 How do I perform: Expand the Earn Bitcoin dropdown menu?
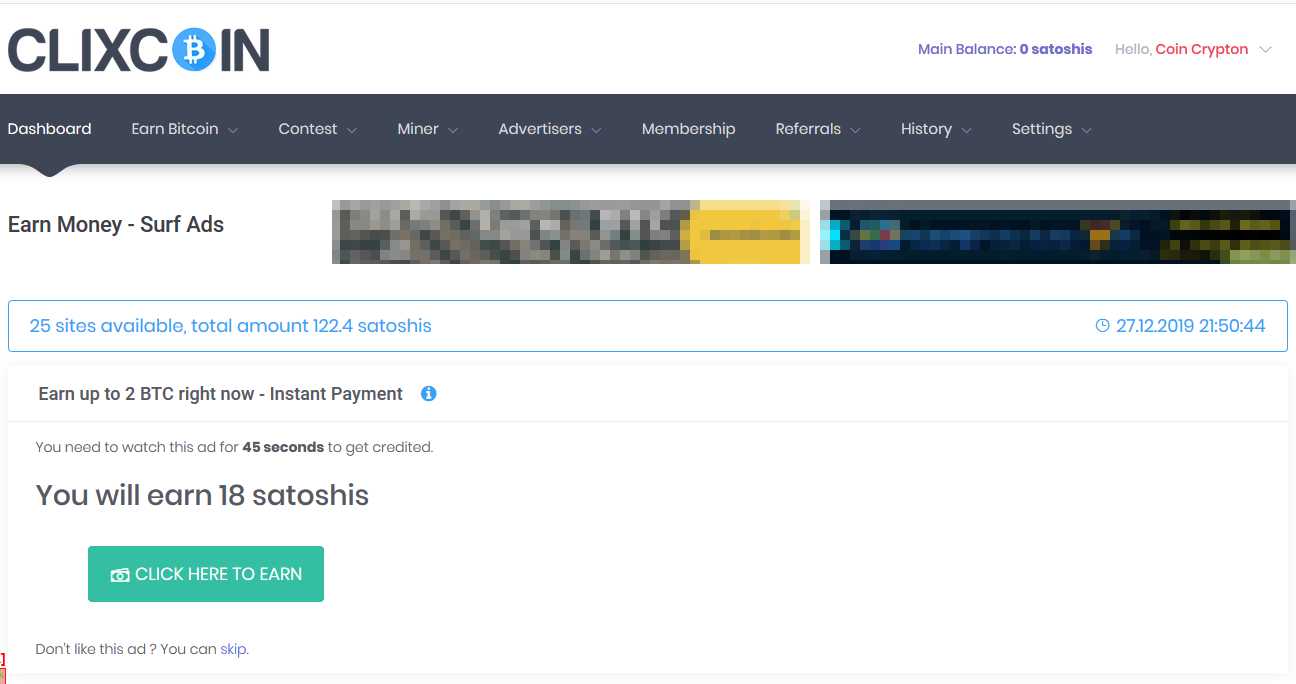click(184, 129)
